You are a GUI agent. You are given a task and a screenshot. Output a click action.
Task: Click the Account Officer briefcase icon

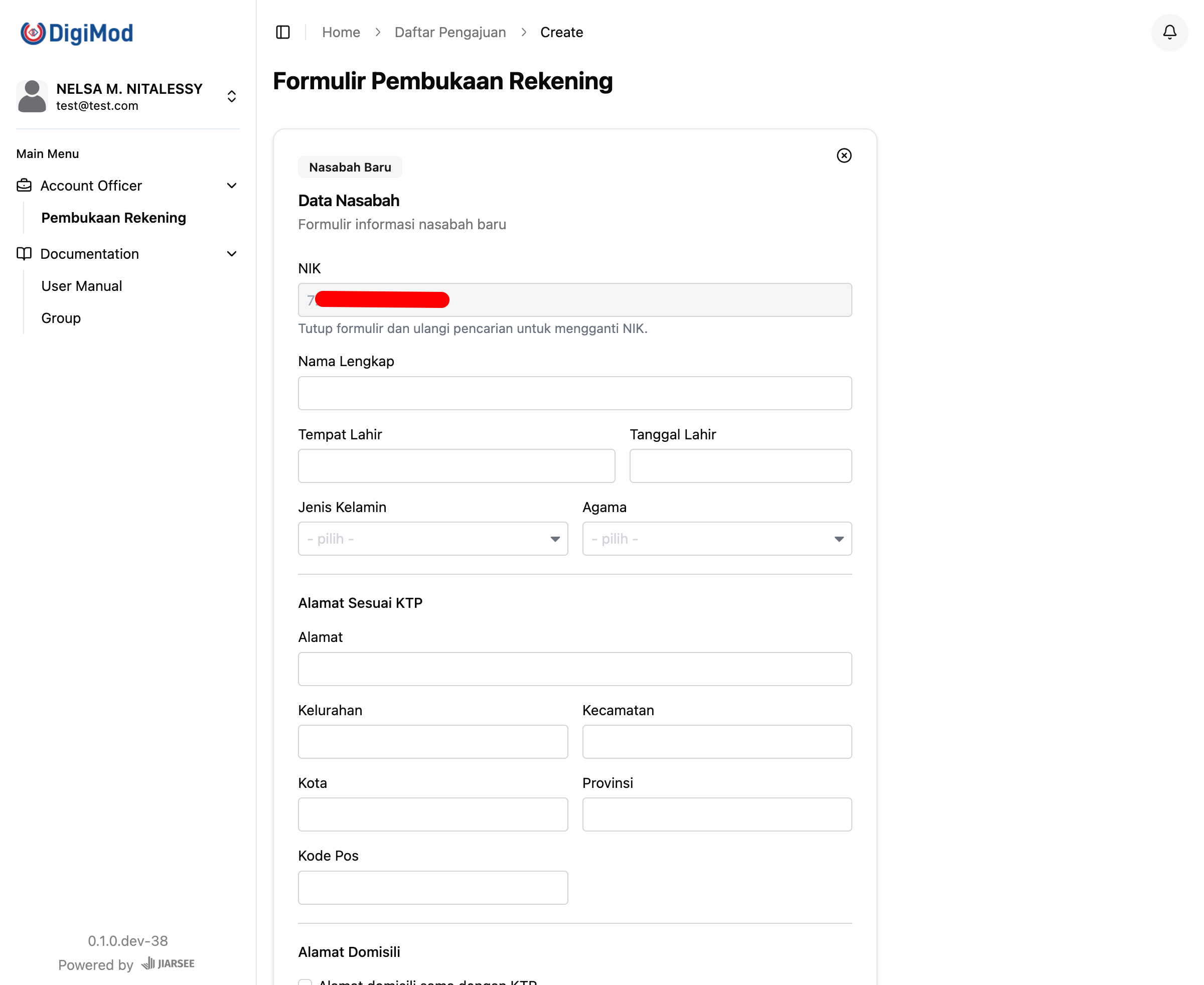point(25,186)
